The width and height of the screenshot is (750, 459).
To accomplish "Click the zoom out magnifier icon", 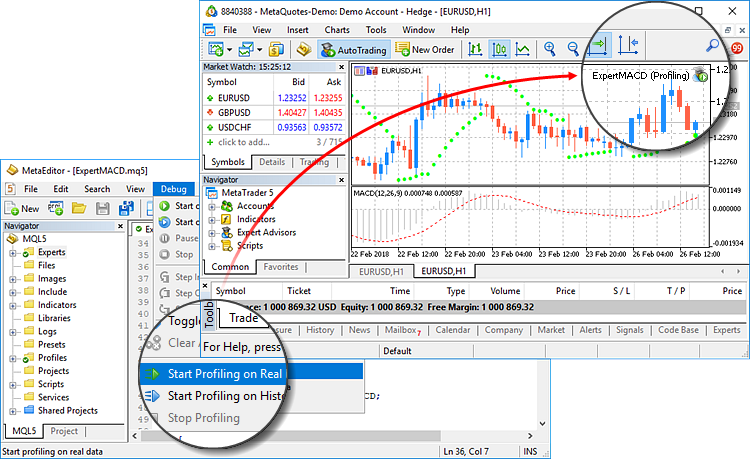I will (573, 49).
